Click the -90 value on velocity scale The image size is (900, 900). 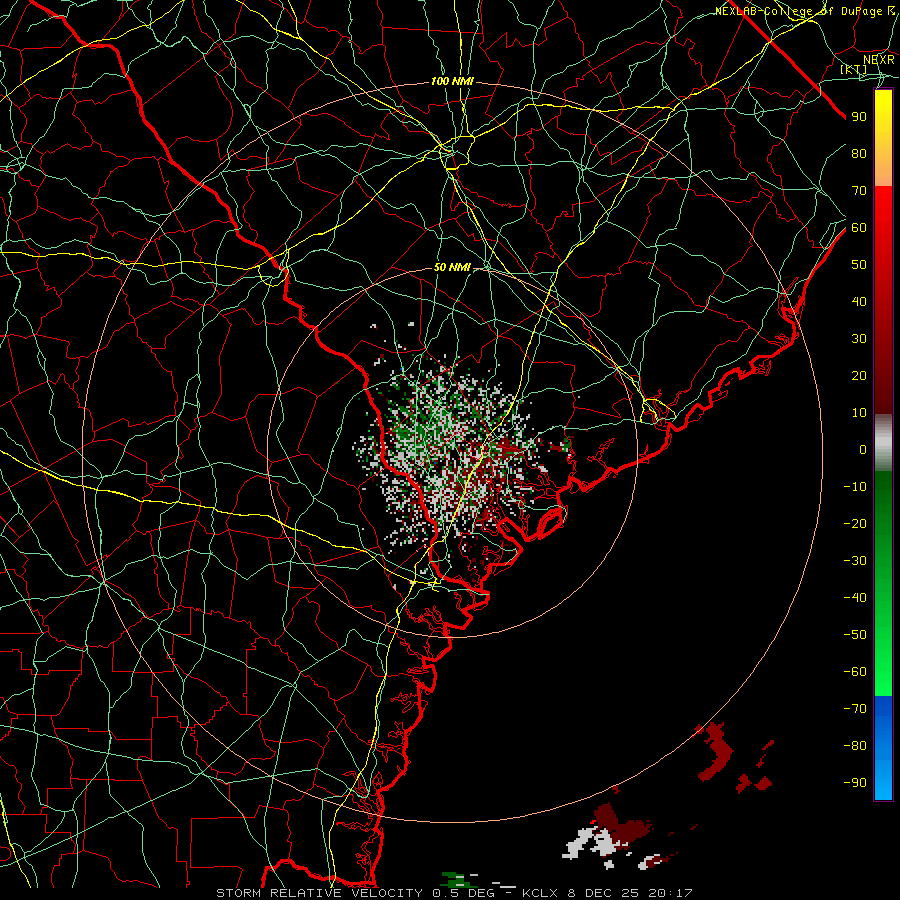855,783
